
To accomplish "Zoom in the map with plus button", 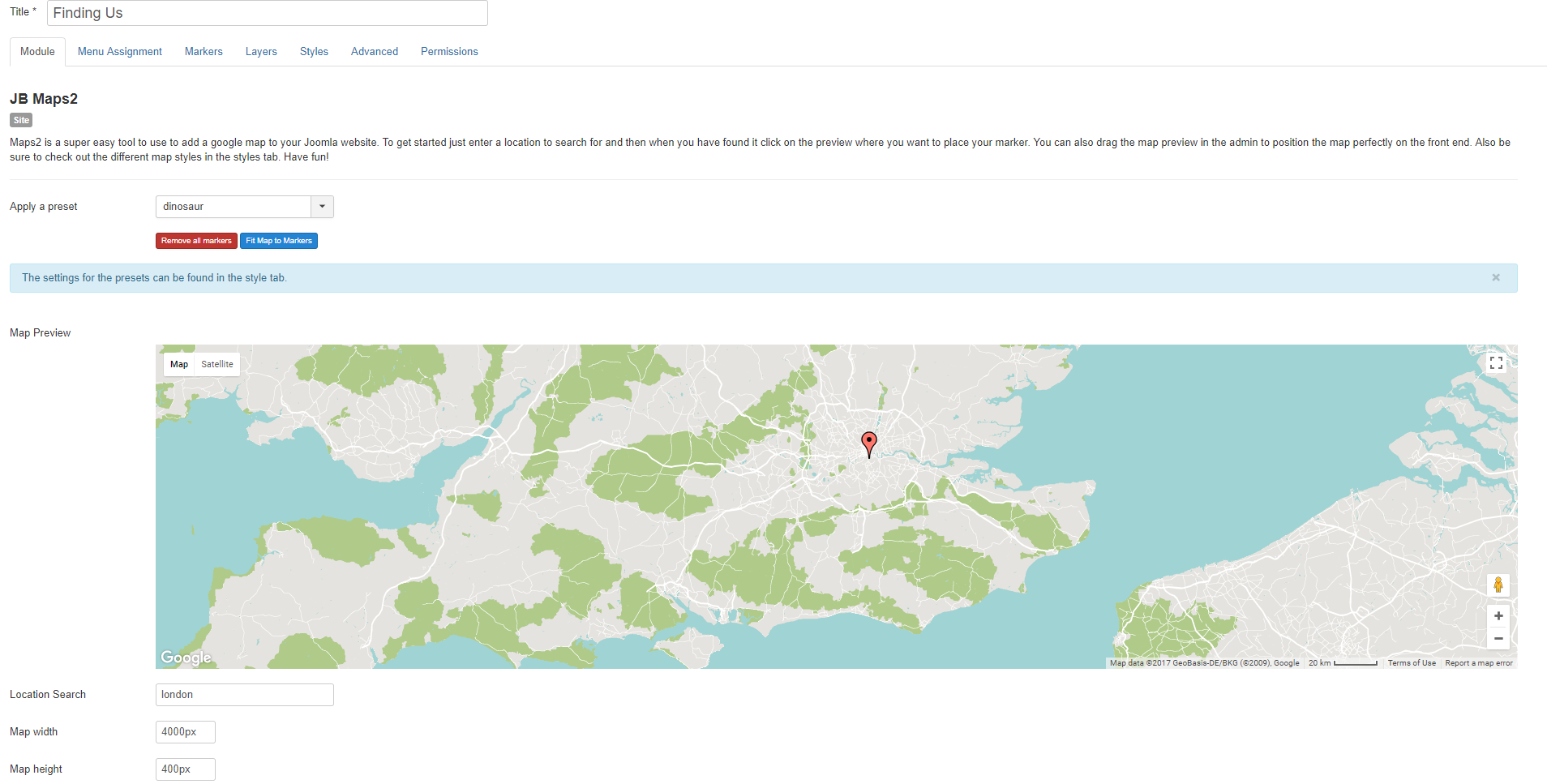I will pyautogui.click(x=1498, y=616).
